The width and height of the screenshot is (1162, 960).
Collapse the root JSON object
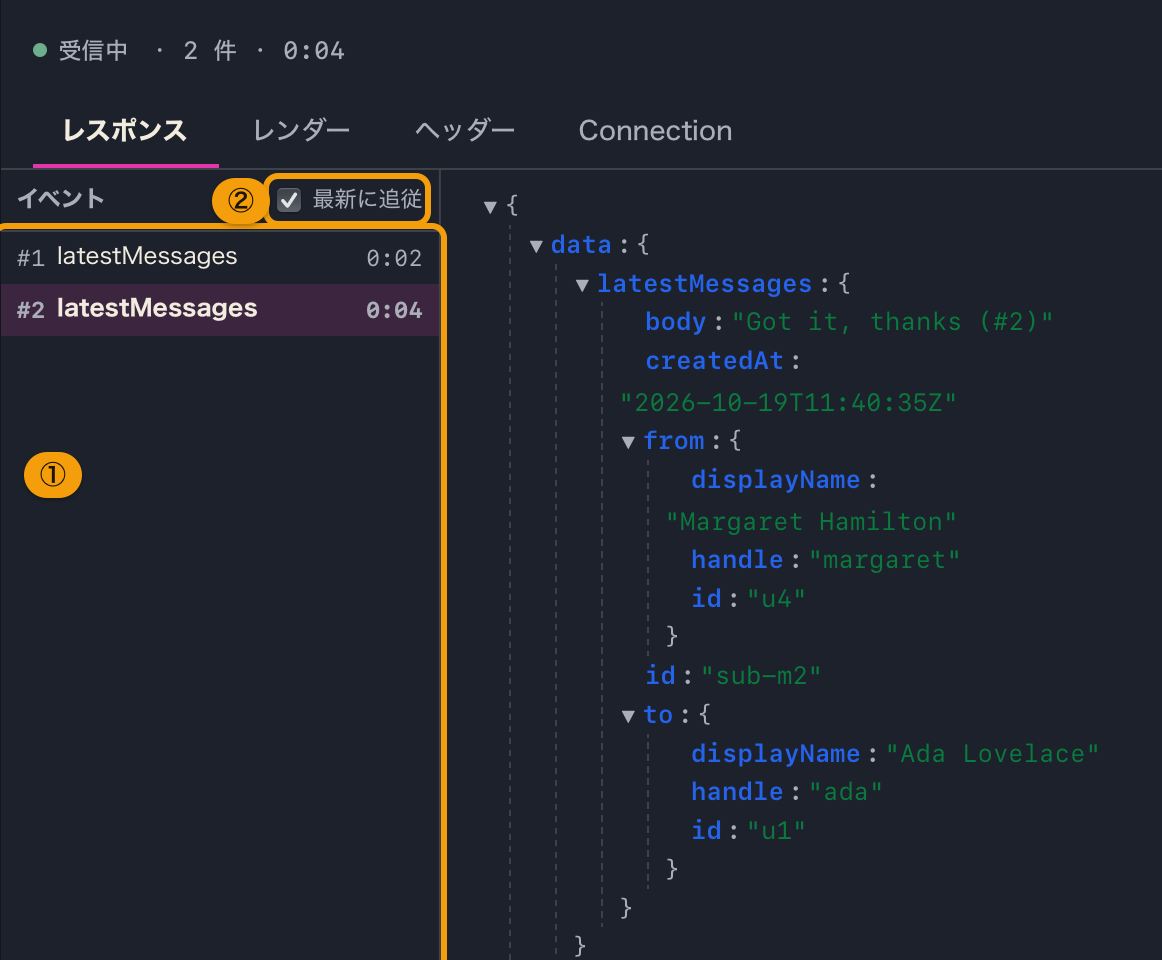pos(490,207)
